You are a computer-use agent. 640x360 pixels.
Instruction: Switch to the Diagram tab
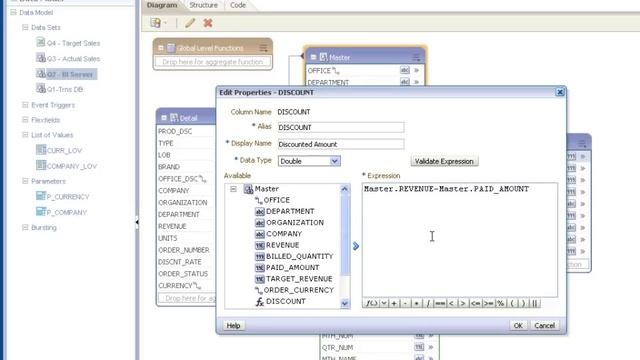pos(162,5)
